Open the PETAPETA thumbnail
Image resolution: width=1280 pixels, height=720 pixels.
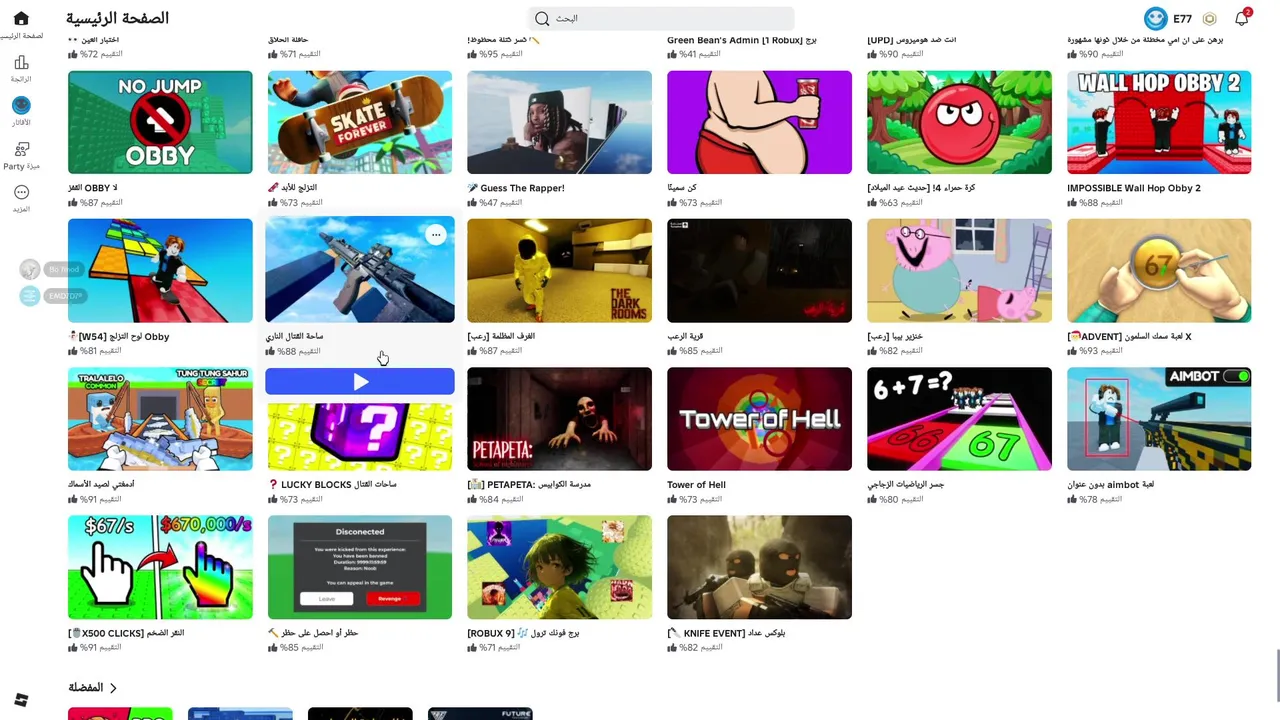click(559, 419)
